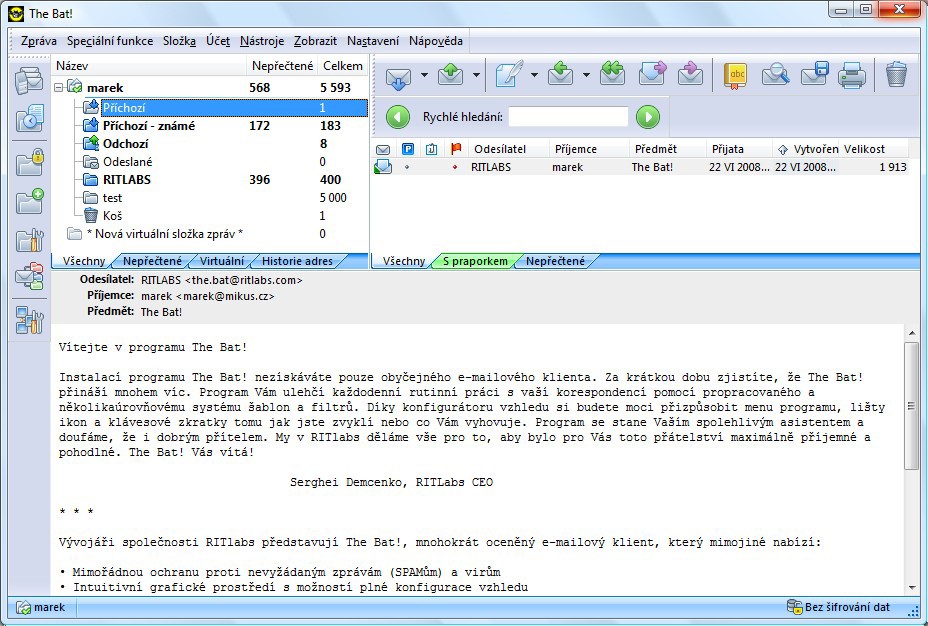Click the get new mail toolbar icon

tap(398, 75)
